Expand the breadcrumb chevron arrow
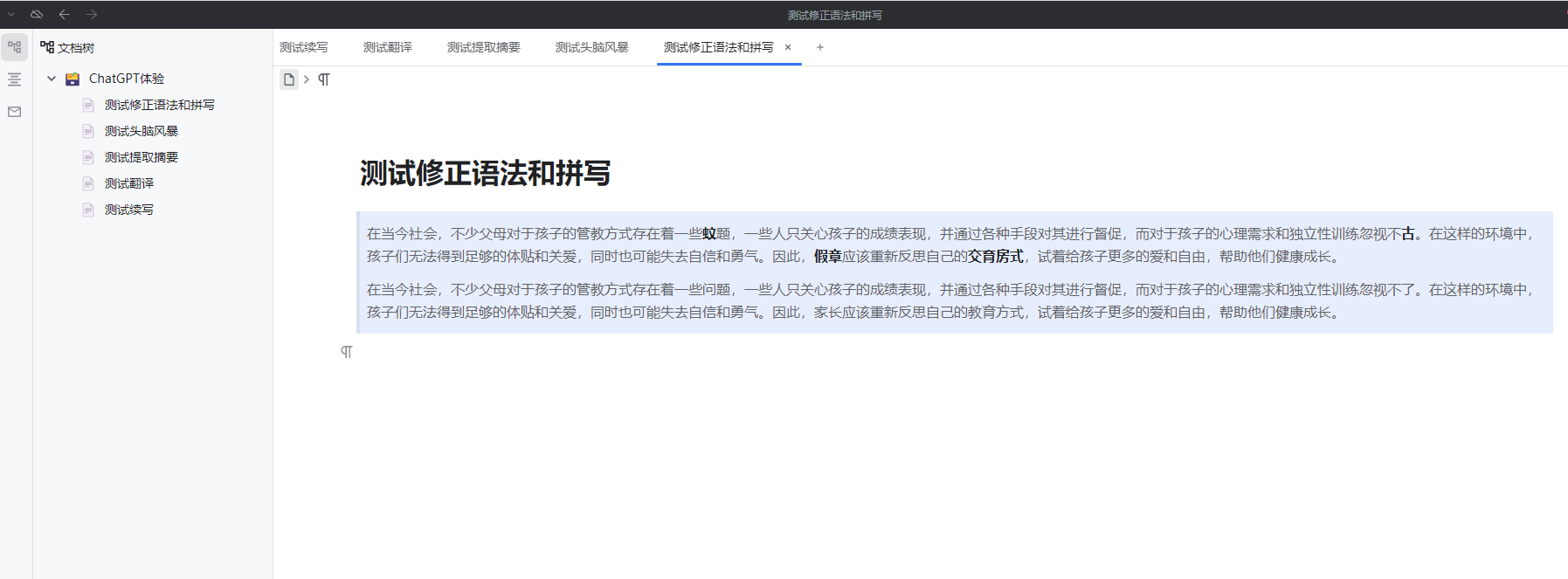The image size is (1568, 579). [307, 79]
